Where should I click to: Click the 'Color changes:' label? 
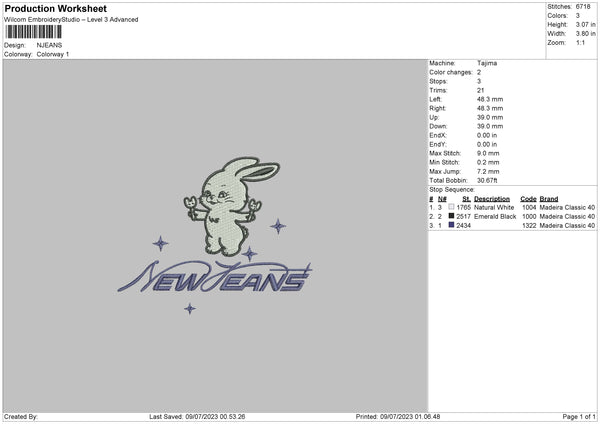tap(451, 72)
